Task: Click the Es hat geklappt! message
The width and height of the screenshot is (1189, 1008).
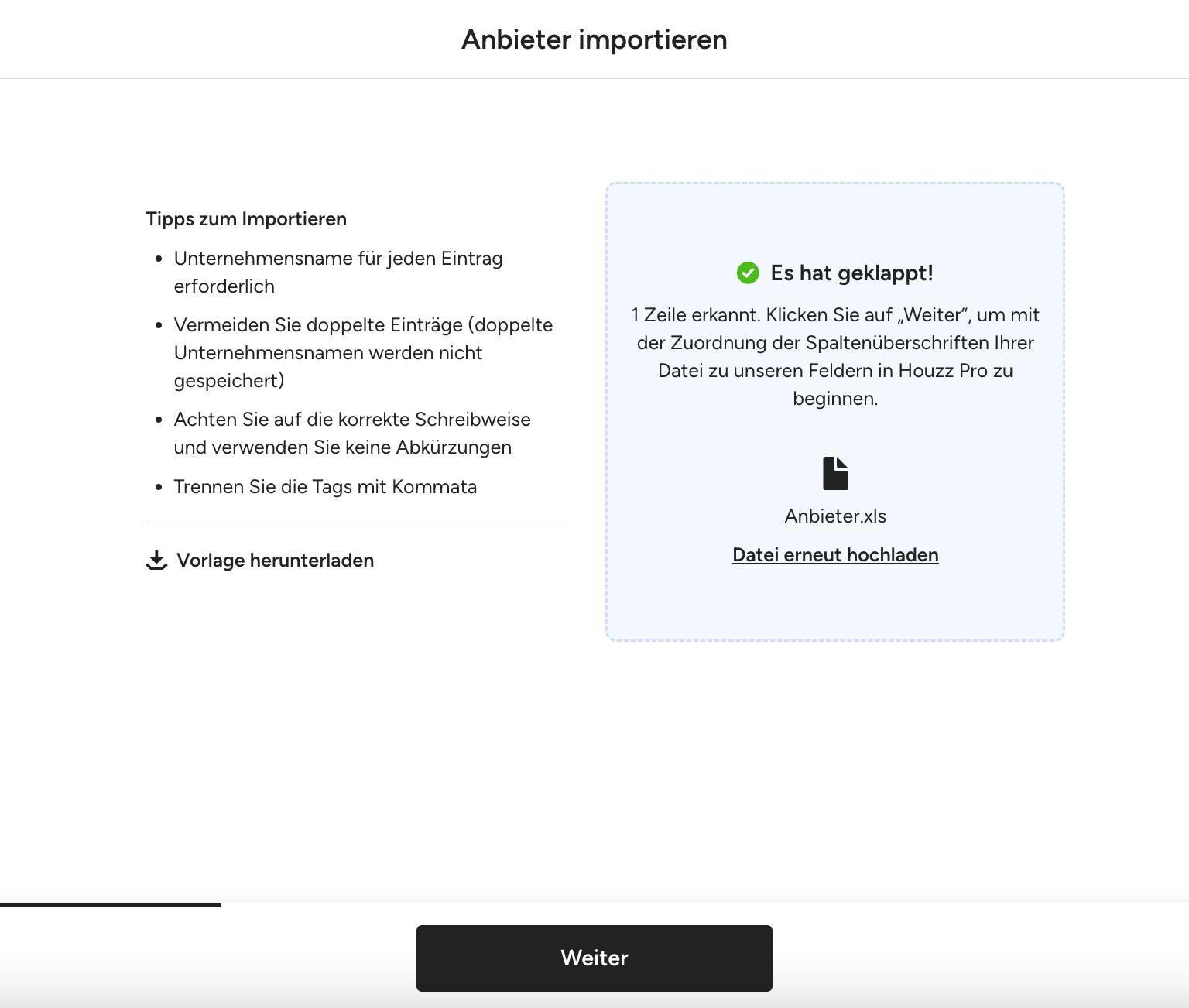Action: tap(851, 273)
